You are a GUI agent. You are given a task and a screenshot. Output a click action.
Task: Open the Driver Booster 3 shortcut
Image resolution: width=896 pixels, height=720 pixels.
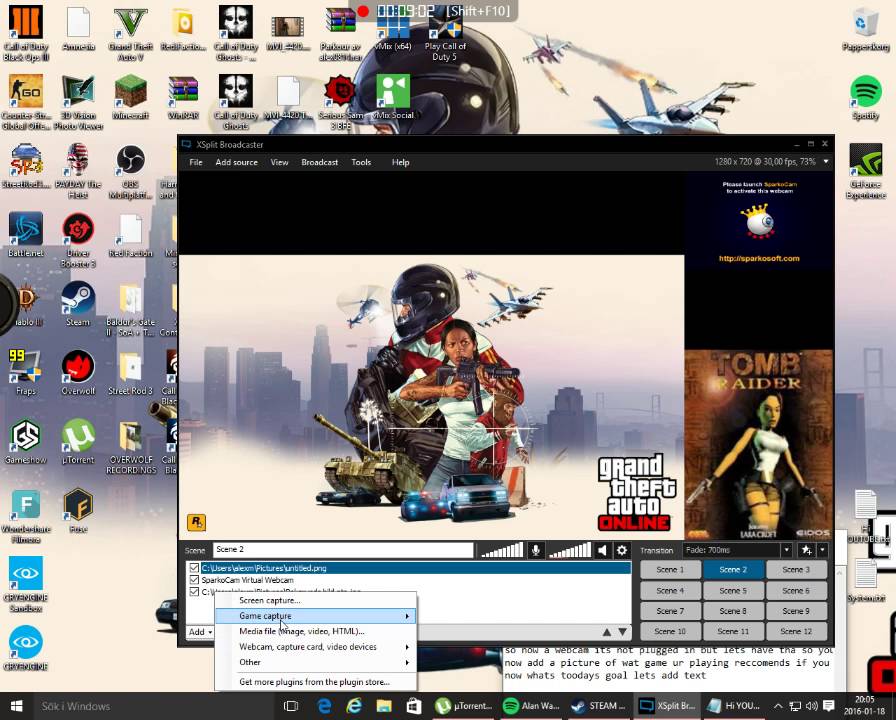pyautogui.click(x=78, y=241)
